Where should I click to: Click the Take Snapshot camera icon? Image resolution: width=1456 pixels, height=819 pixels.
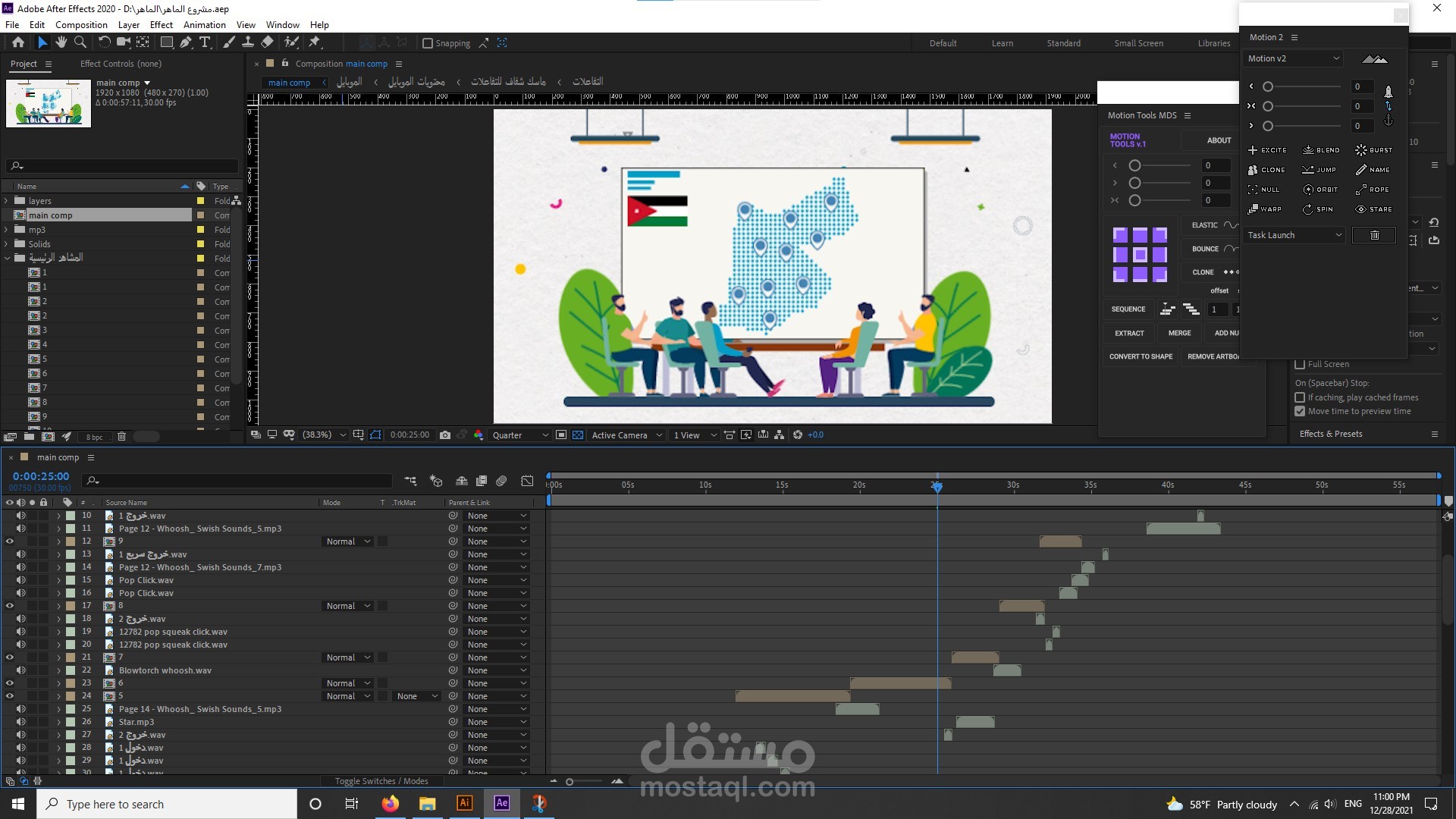pos(445,435)
